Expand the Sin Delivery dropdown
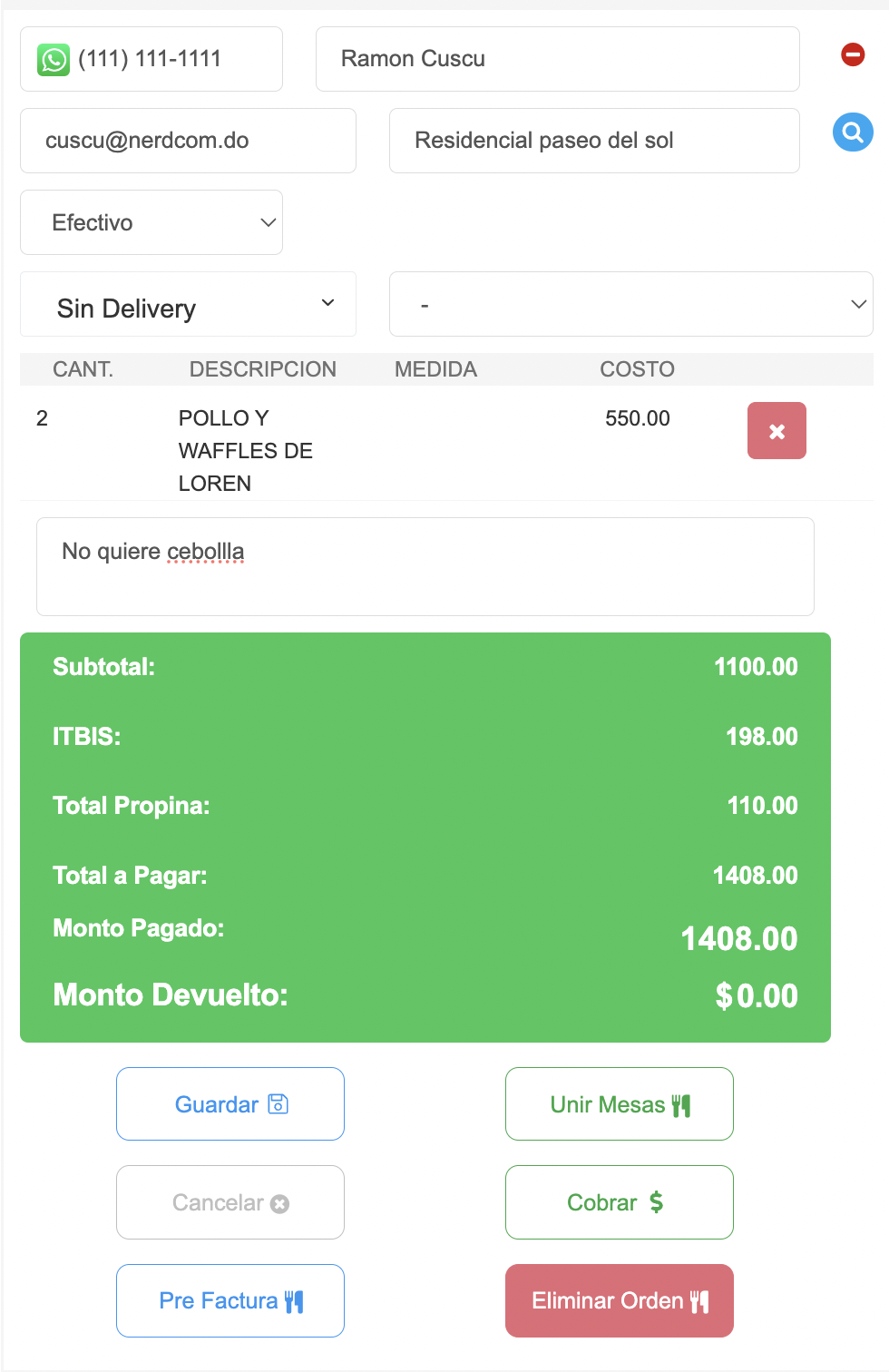889x1372 pixels. 188,304
